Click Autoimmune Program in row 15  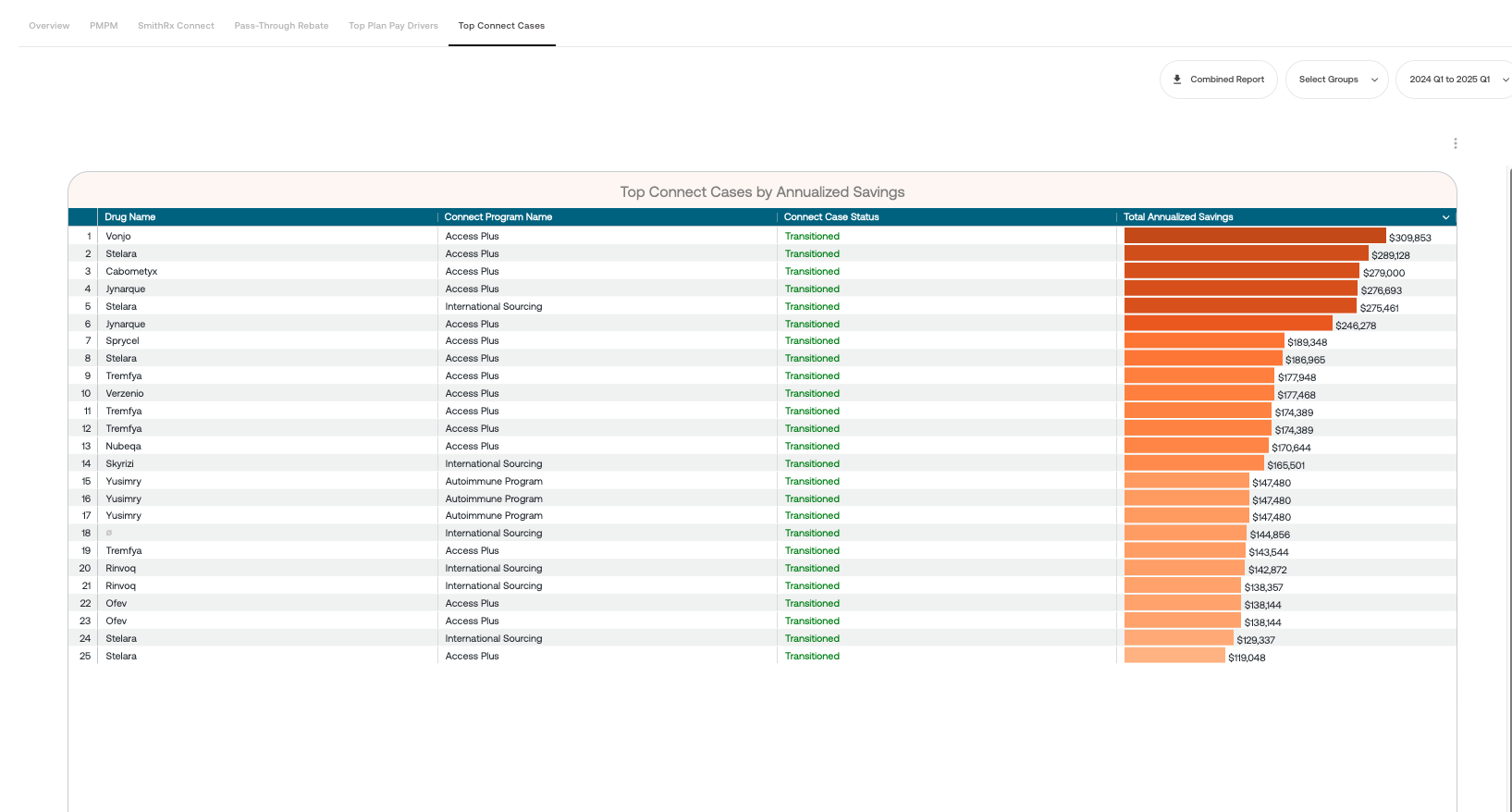click(x=494, y=482)
